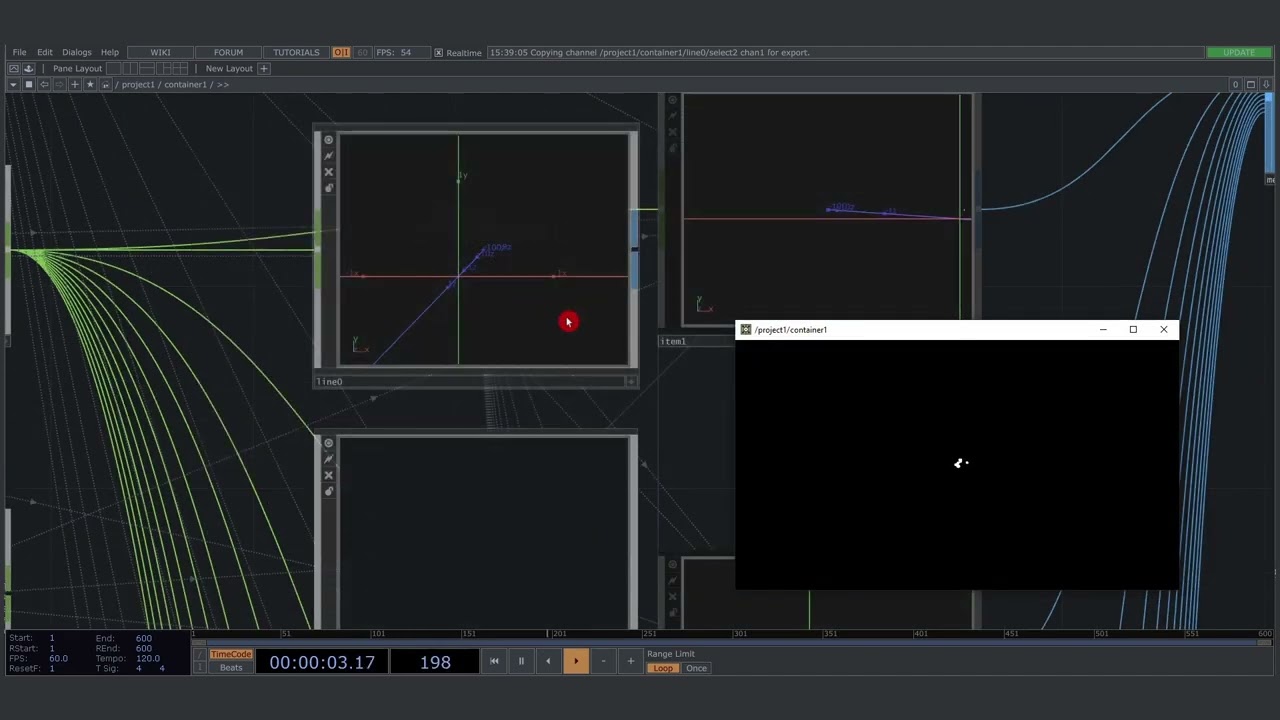Toggle the X flag on line0 node
The image size is (1280, 720).
point(328,172)
